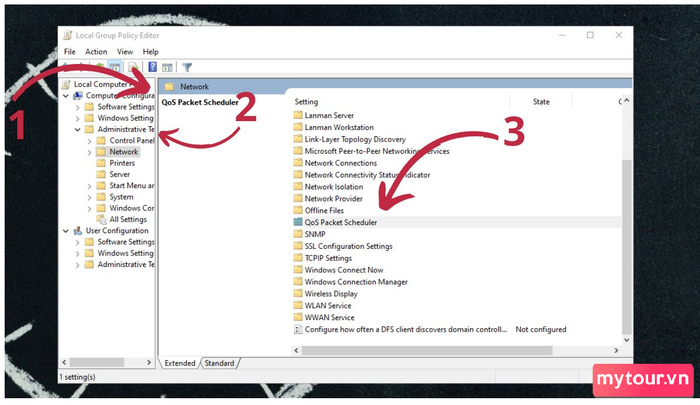Click the settings list scroll-right arrow

click(617, 351)
